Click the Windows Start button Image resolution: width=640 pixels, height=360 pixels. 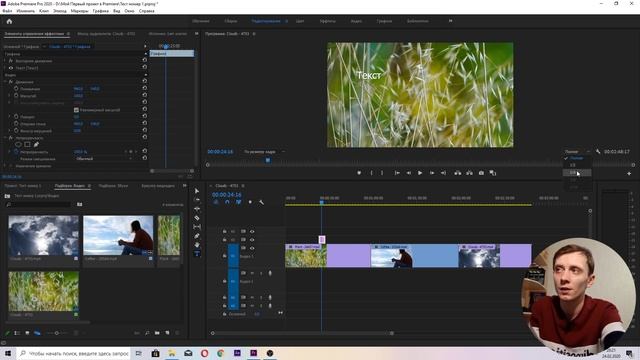point(8,353)
